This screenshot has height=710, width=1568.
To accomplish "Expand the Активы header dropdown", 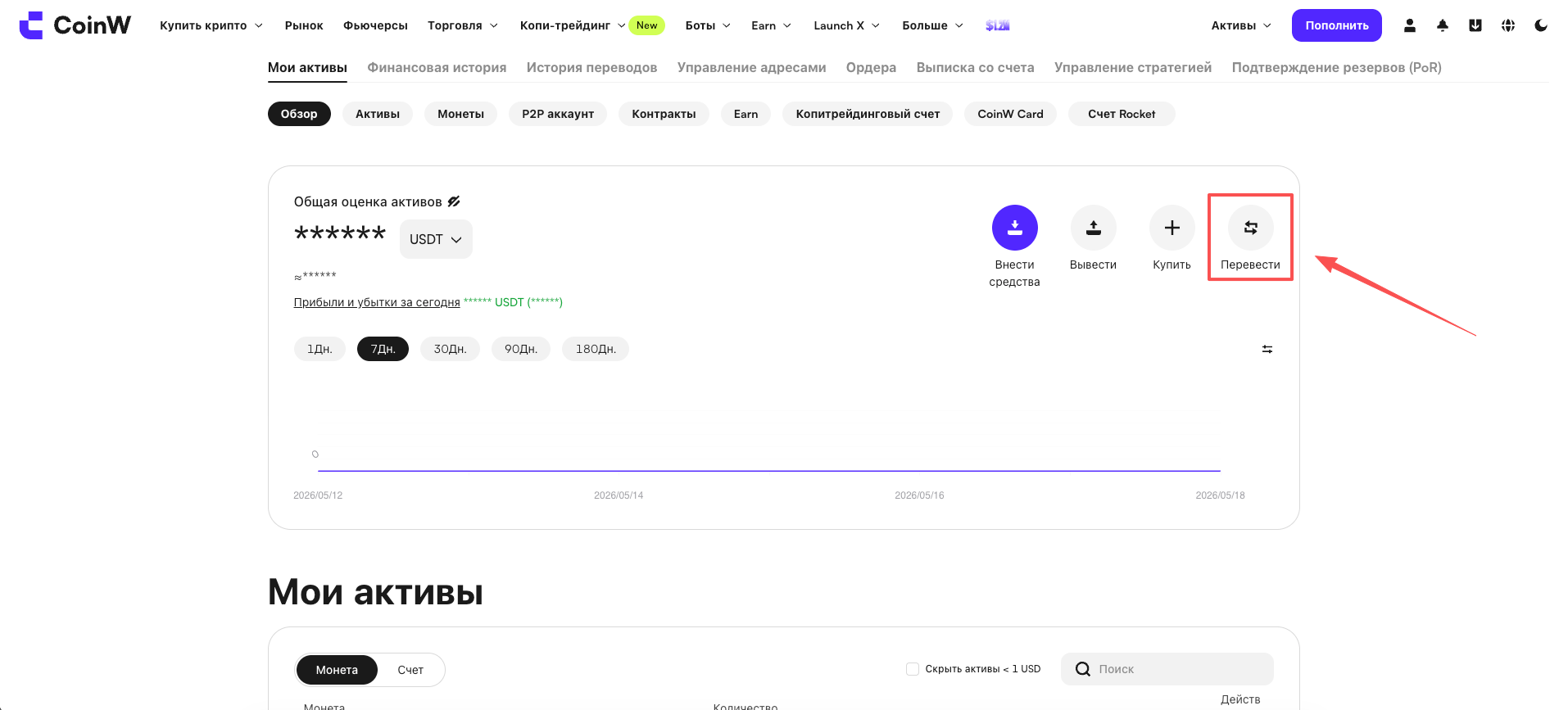I will point(1241,25).
